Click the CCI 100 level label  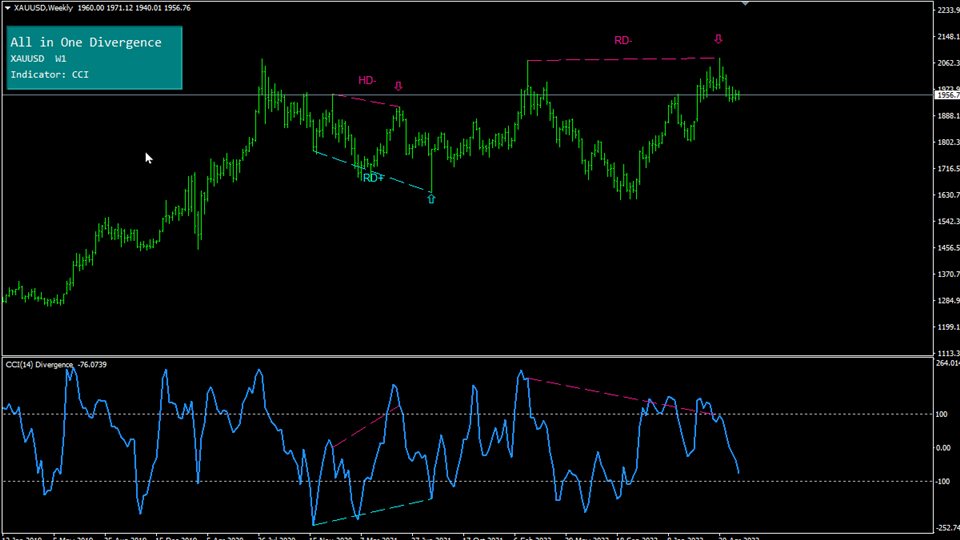[x=942, y=414]
